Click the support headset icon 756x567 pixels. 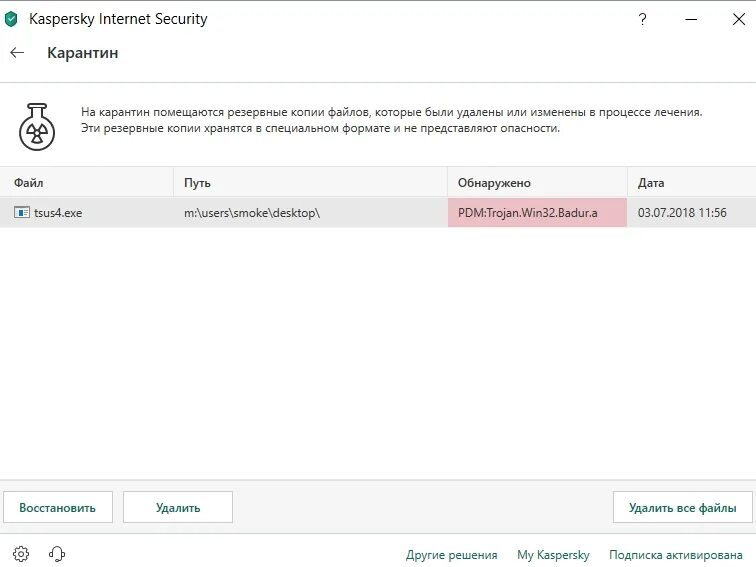56,554
